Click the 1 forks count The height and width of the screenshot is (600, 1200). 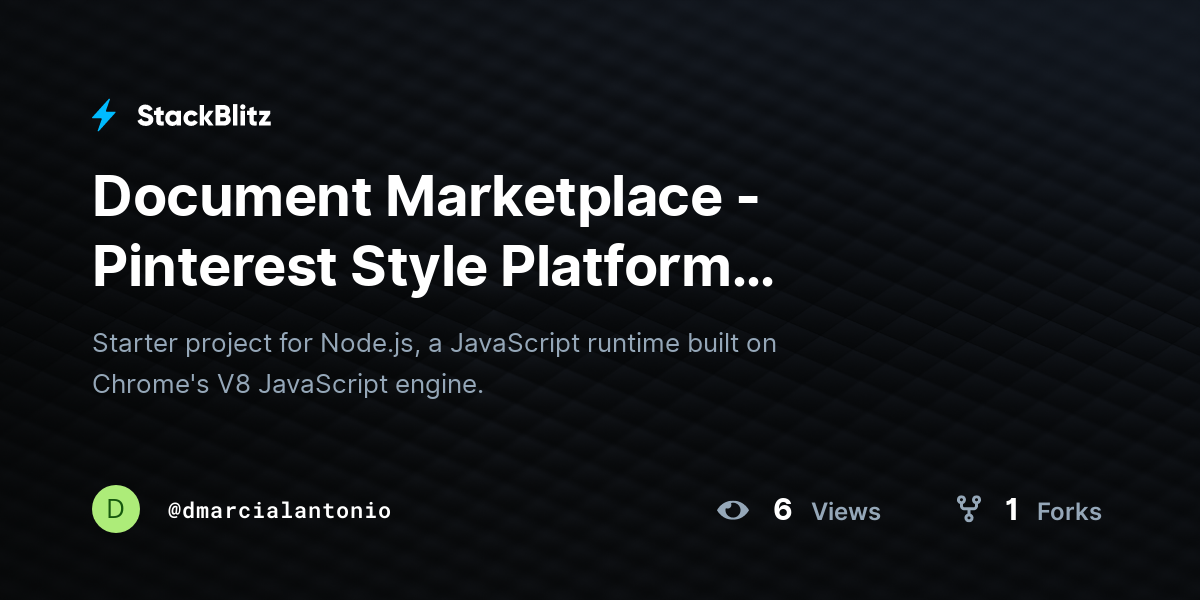(1012, 510)
